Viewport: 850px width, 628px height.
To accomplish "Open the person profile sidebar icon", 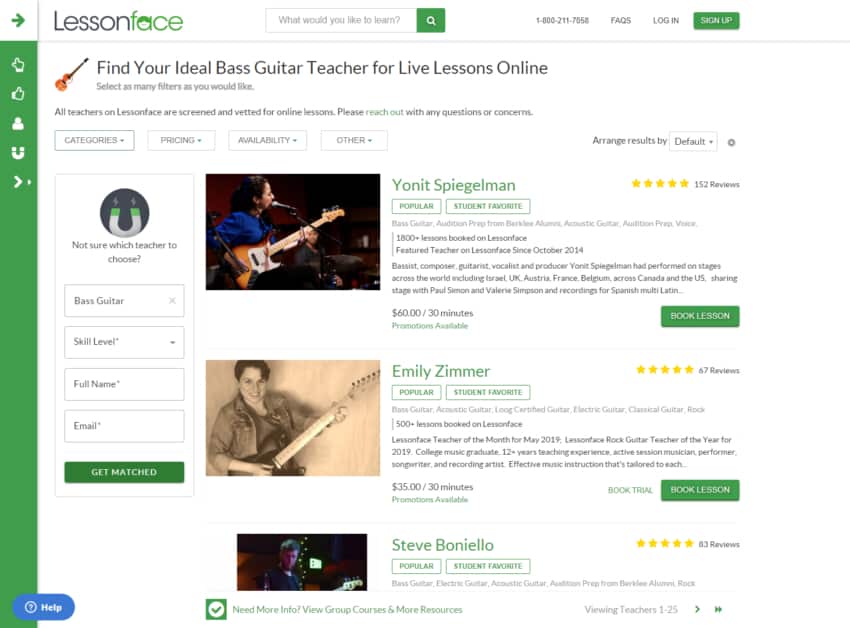I will click(x=18, y=124).
